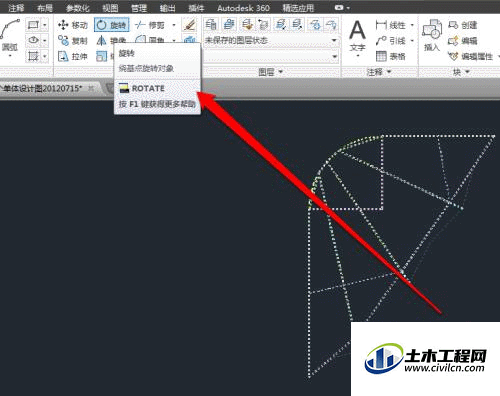Select the Leader (引线) tool
500x396 pixels.
[390, 41]
